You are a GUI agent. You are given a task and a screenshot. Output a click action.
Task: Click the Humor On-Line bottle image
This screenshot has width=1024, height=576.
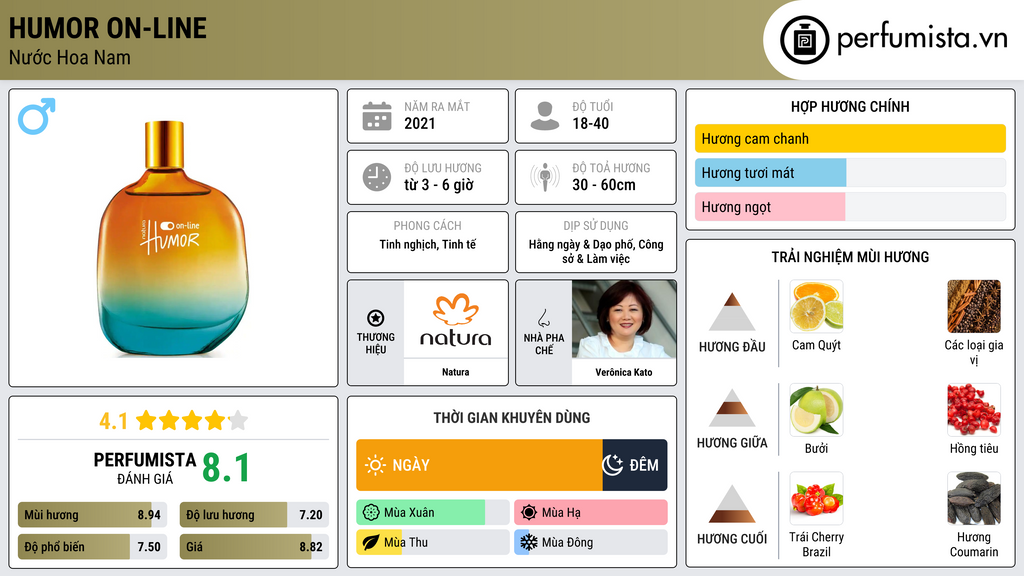tap(172, 238)
